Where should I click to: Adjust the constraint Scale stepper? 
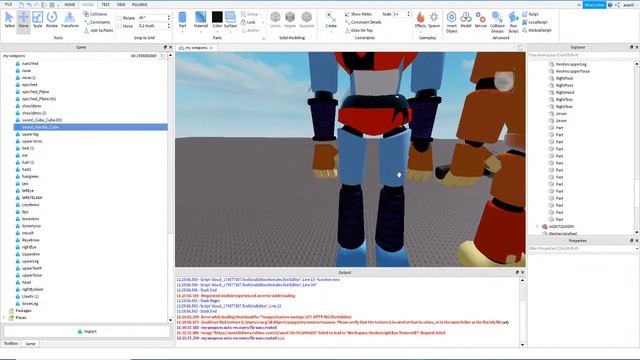coord(408,14)
